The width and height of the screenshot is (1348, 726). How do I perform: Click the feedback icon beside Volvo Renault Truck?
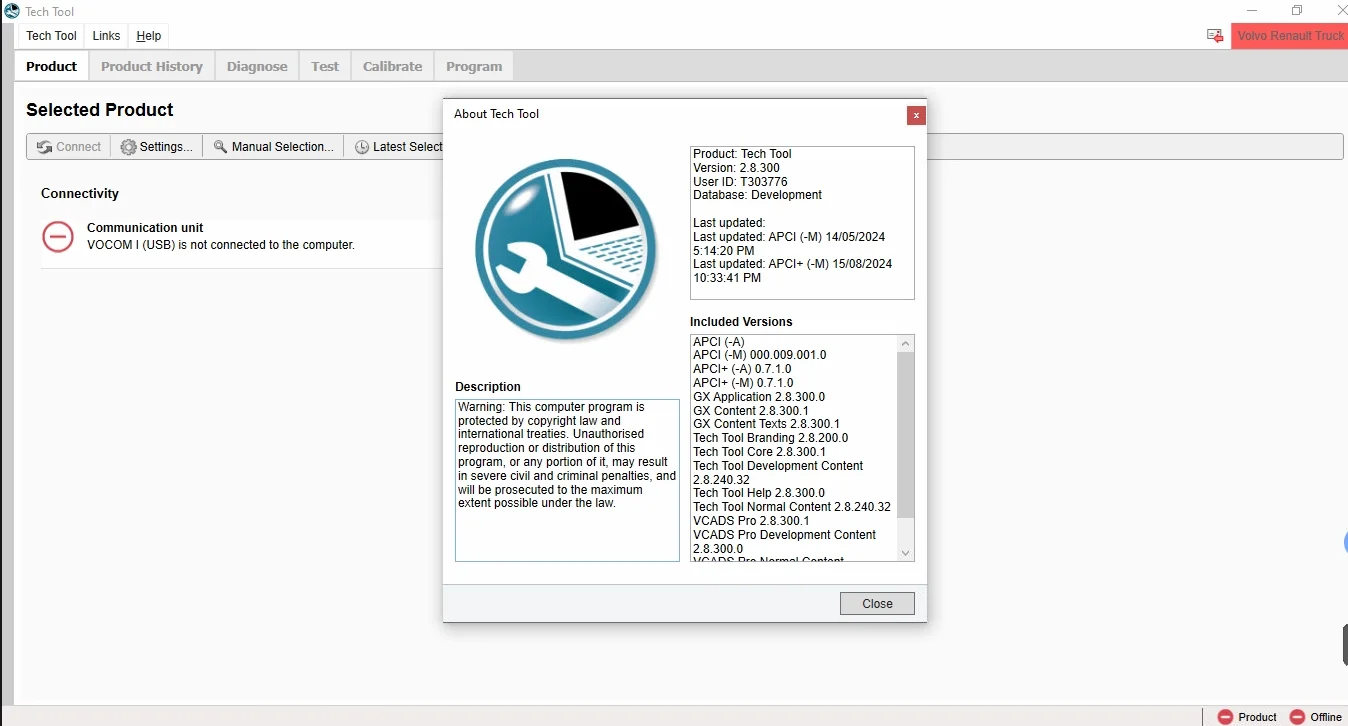1215,36
